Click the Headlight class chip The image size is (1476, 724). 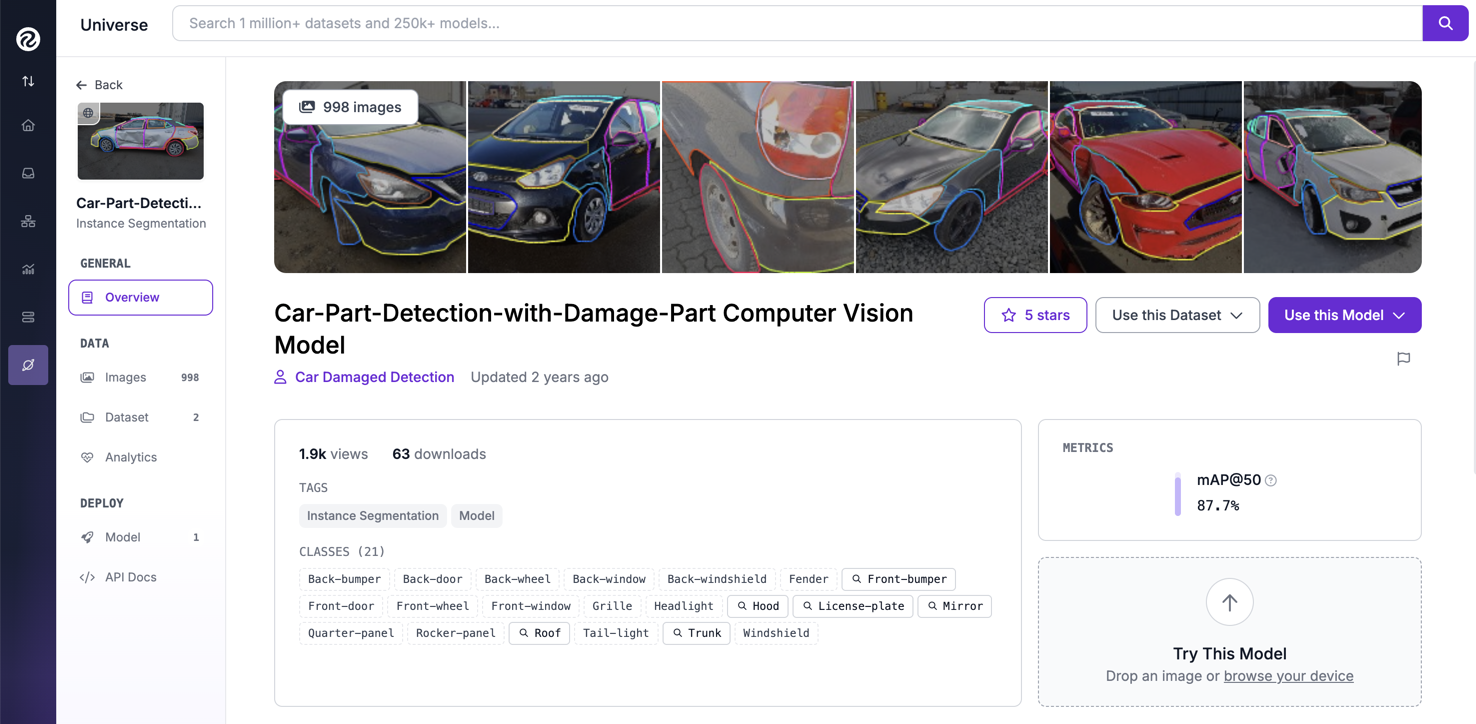pos(684,606)
